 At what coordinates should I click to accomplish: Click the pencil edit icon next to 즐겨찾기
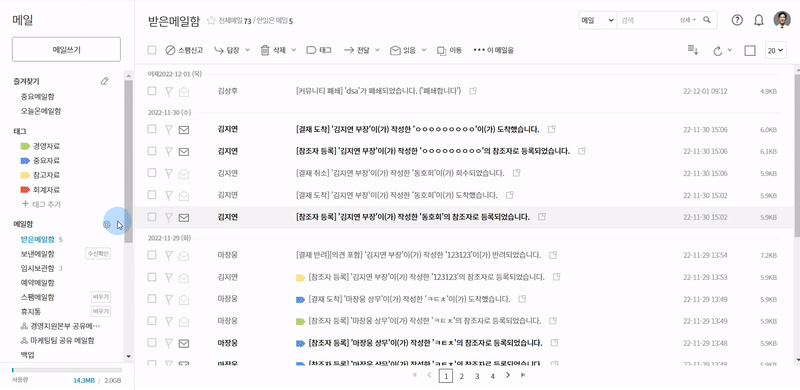pos(105,81)
